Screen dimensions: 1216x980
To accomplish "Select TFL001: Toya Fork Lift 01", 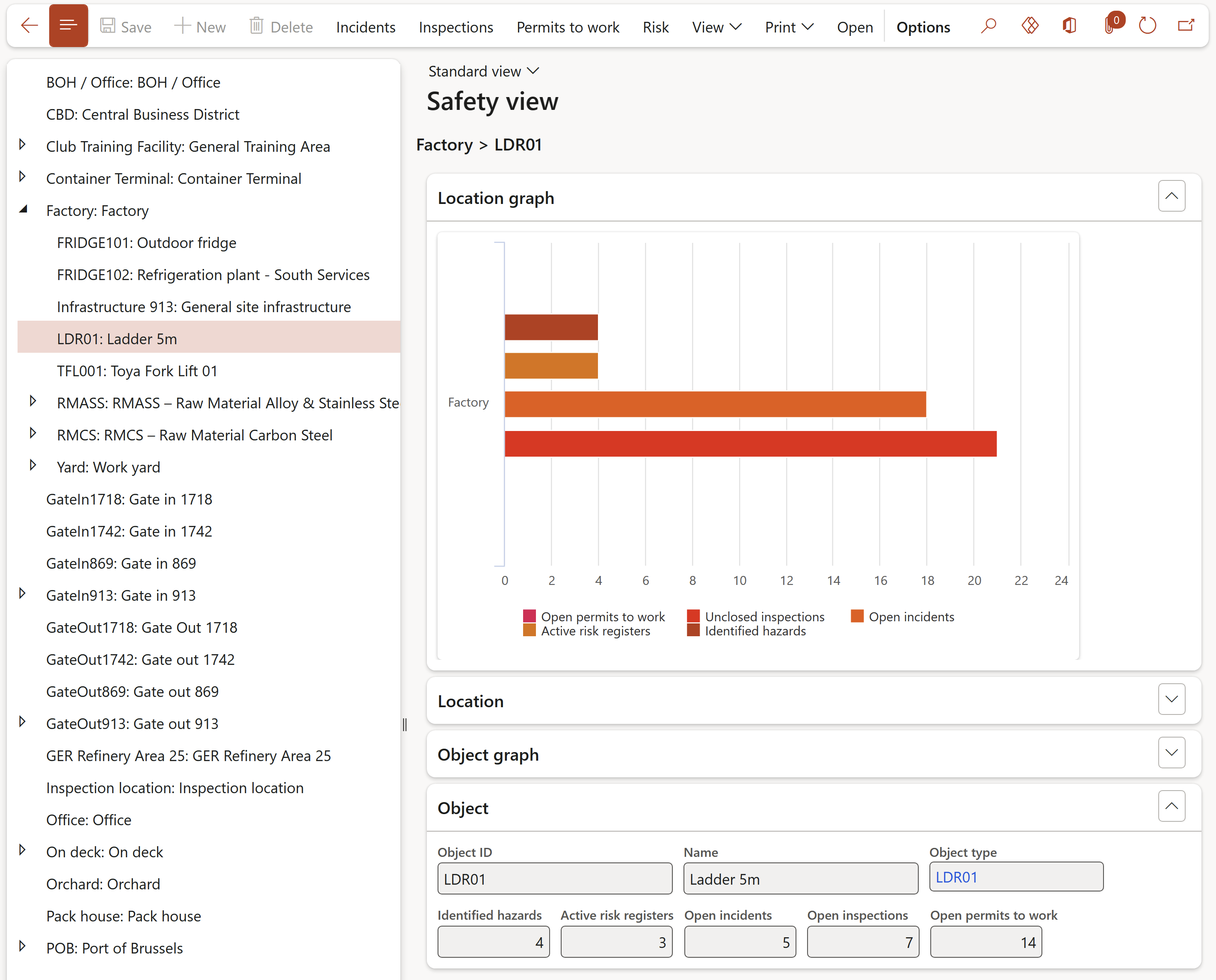I will [x=137, y=371].
